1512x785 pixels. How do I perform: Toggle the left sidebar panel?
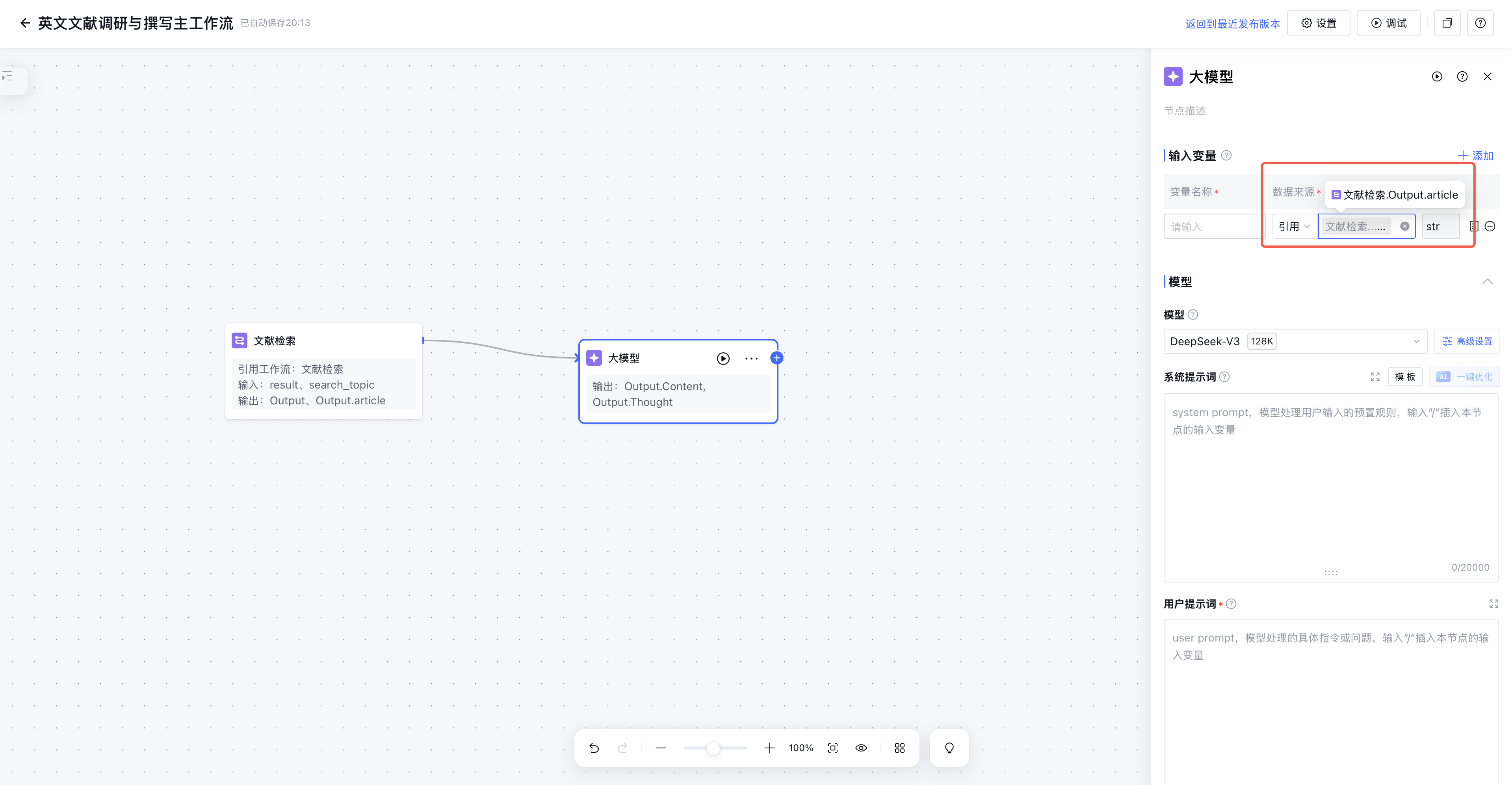8,76
